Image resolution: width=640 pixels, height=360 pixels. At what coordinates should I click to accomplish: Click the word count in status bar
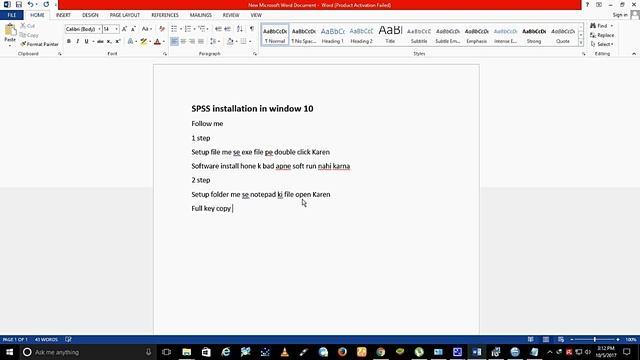tap(46, 340)
